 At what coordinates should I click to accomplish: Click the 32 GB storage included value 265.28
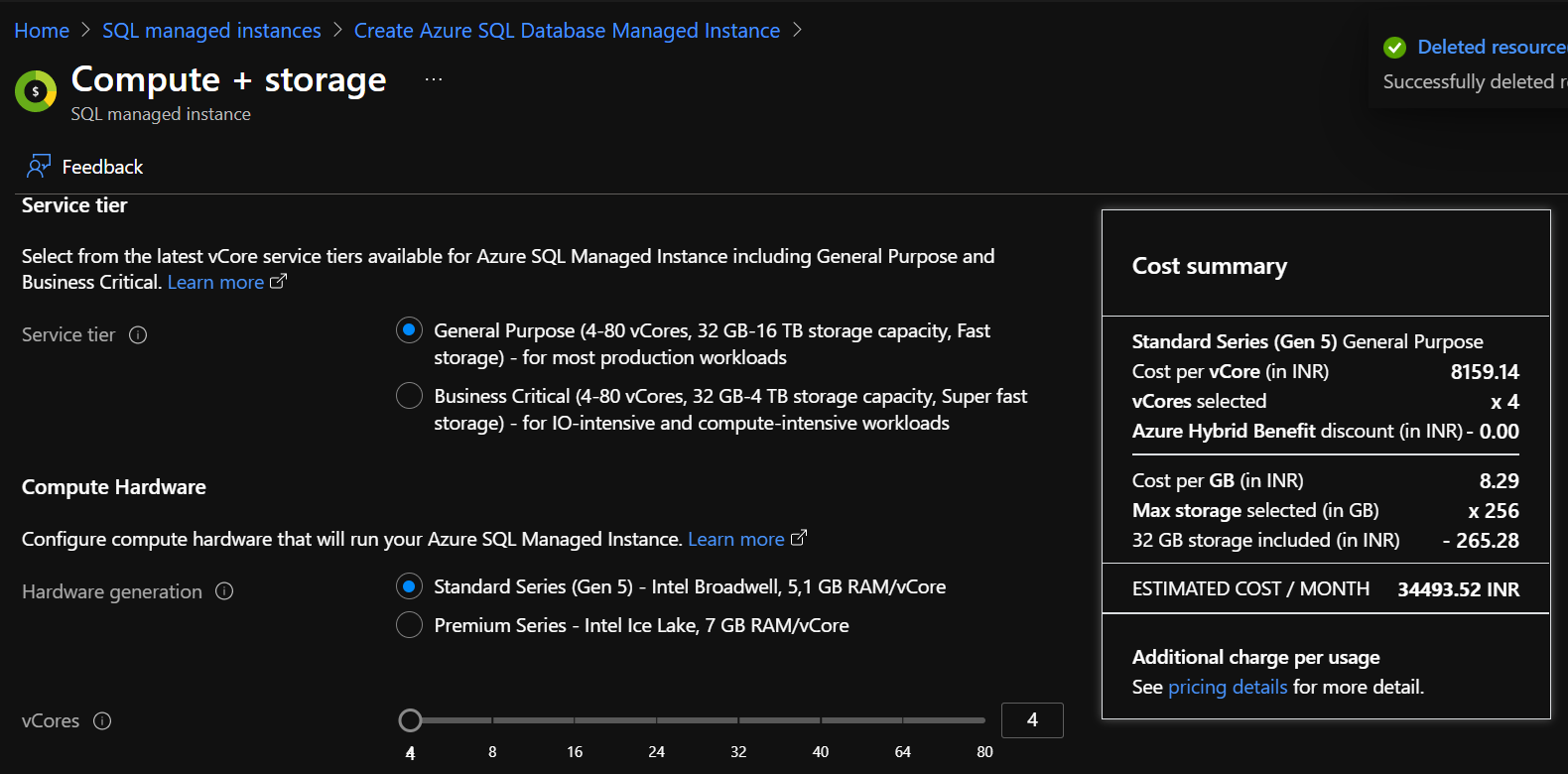coord(1481,541)
